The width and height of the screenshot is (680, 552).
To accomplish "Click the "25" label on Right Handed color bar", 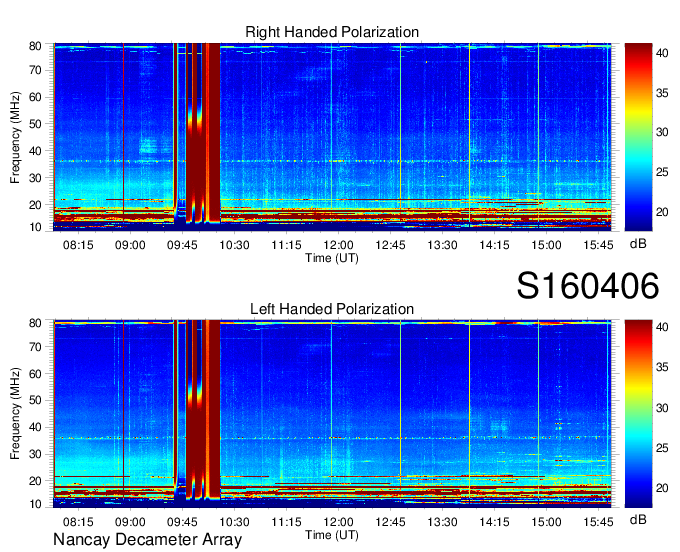I will pyautogui.click(x=662, y=172).
